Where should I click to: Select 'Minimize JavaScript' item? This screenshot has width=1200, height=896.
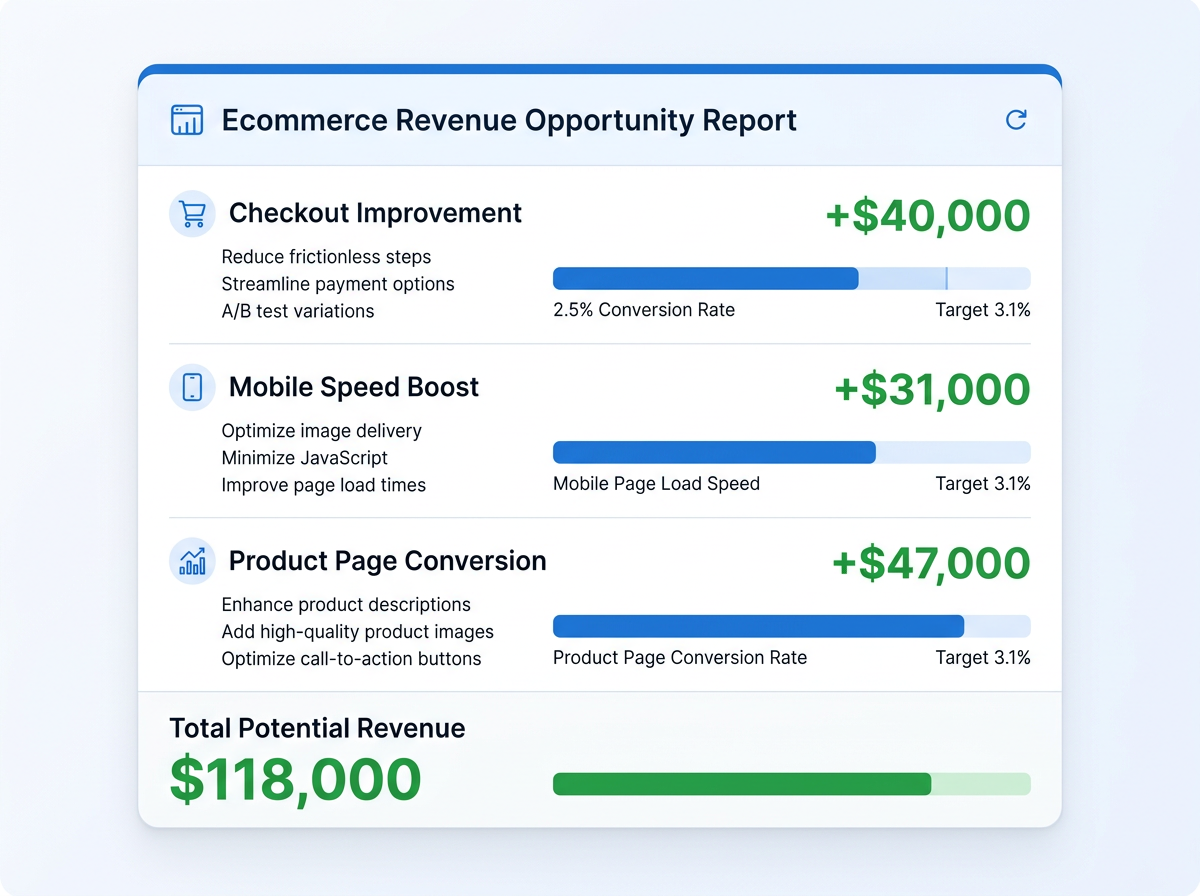pos(305,458)
